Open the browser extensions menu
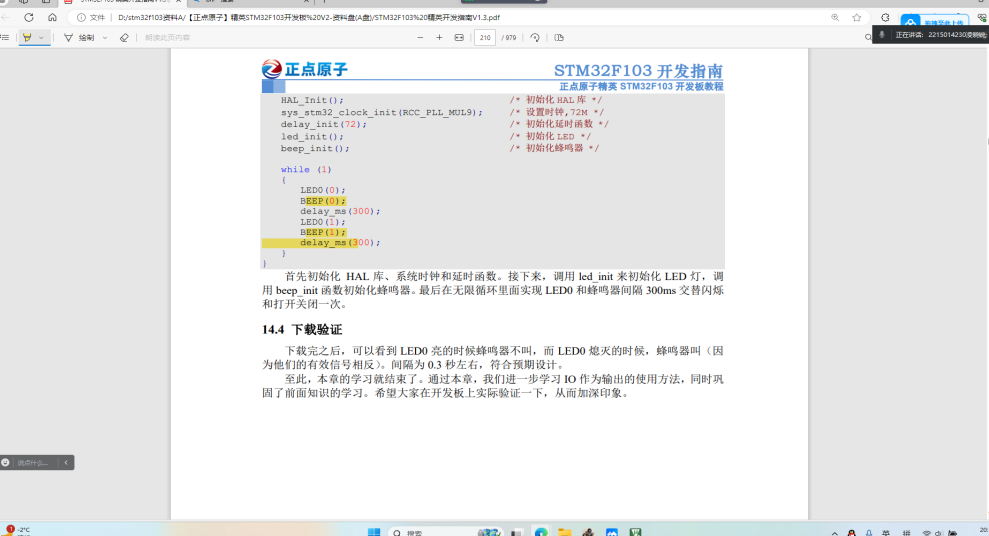This screenshot has height=536, width=989. [885, 17]
